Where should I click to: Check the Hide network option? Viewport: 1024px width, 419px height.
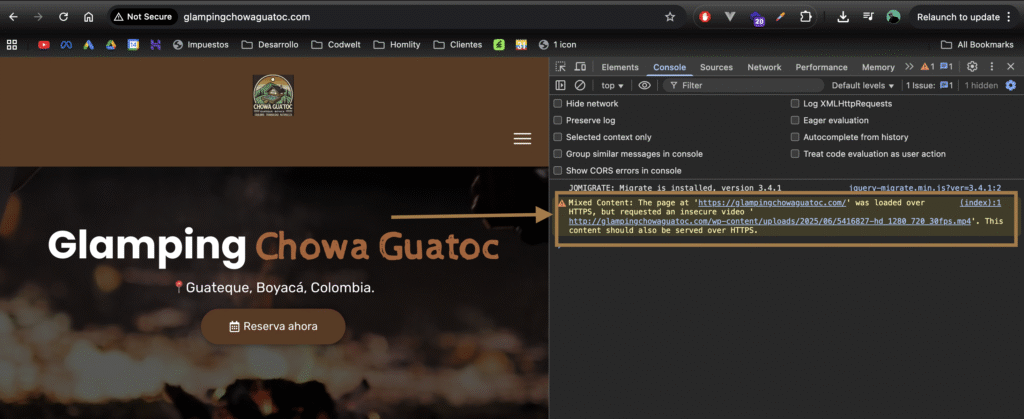[x=558, y=104]
